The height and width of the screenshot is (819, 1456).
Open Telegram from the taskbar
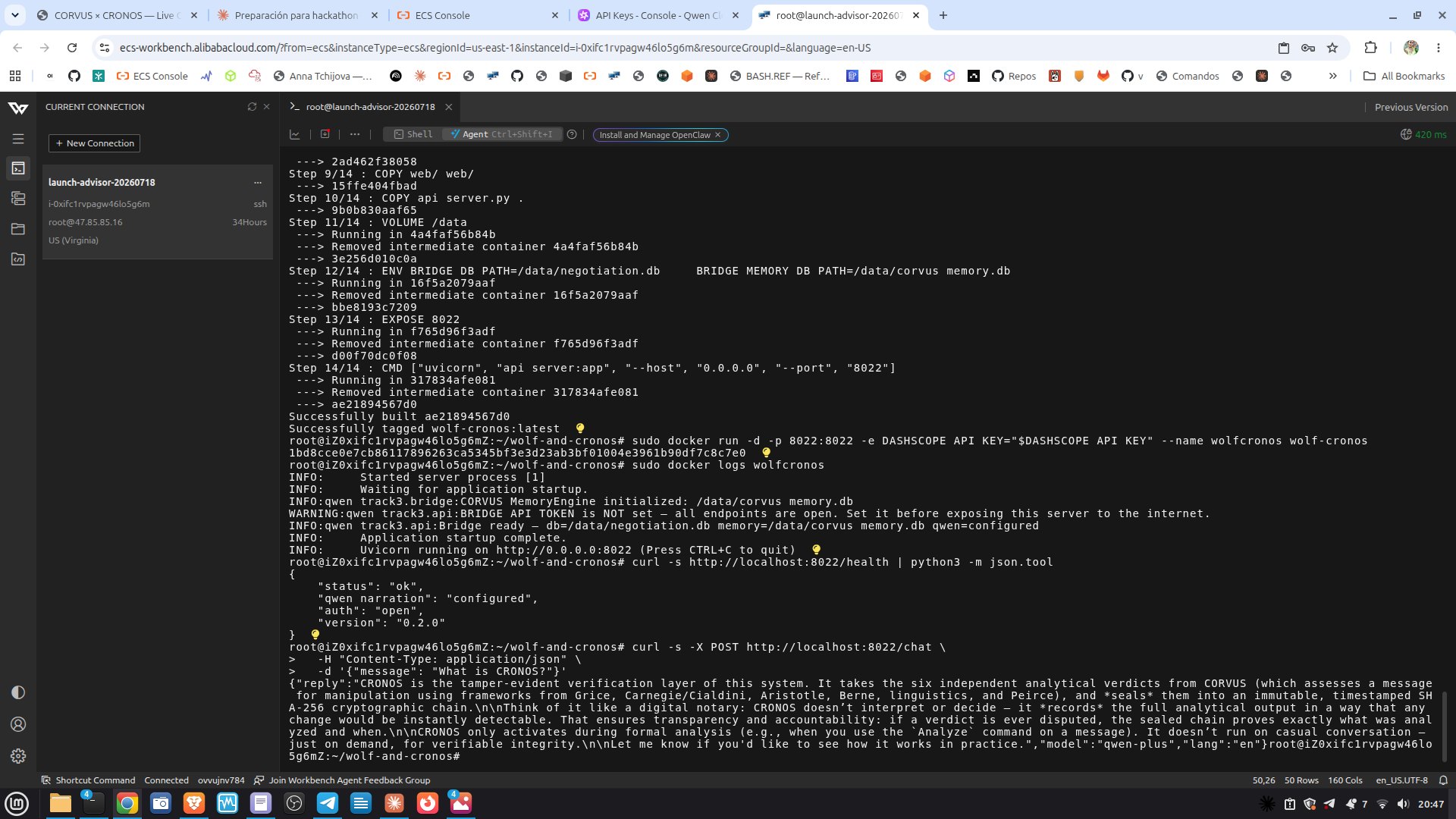(328, 803)
